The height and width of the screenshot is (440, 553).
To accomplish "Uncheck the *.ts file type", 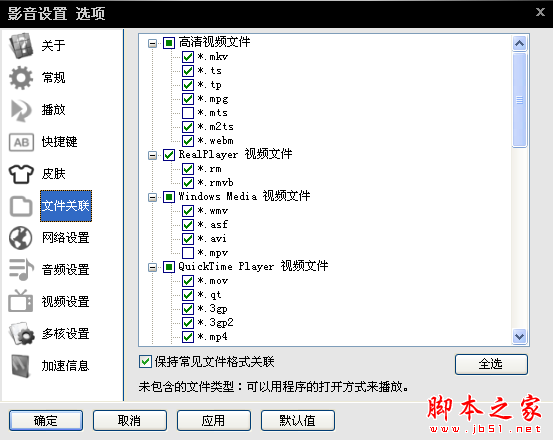I will point(188,71).
